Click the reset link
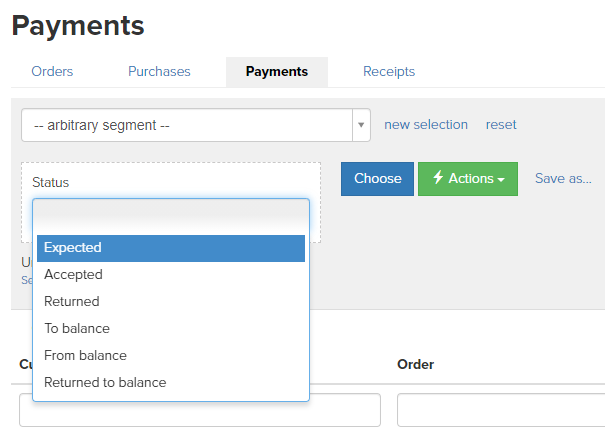 pyautogui.click(x=501, y=125)
